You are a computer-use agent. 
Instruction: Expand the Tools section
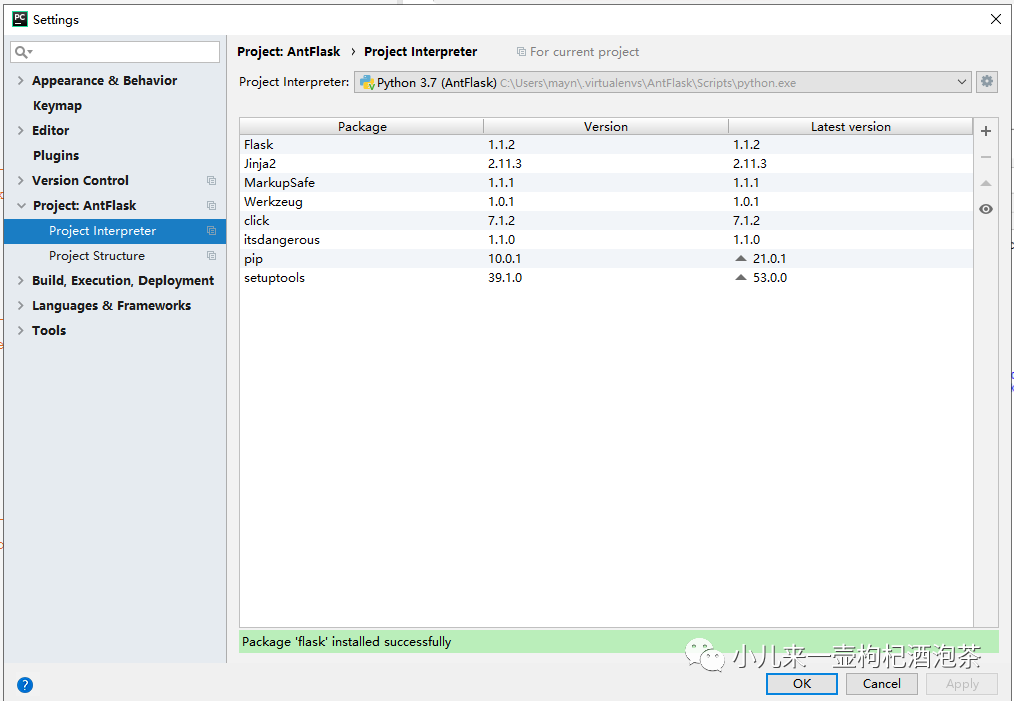21,330
